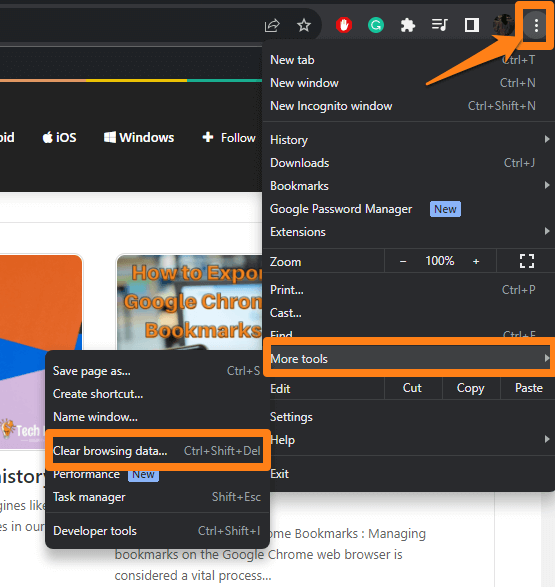Open a New Incognito window

[409, 106]
